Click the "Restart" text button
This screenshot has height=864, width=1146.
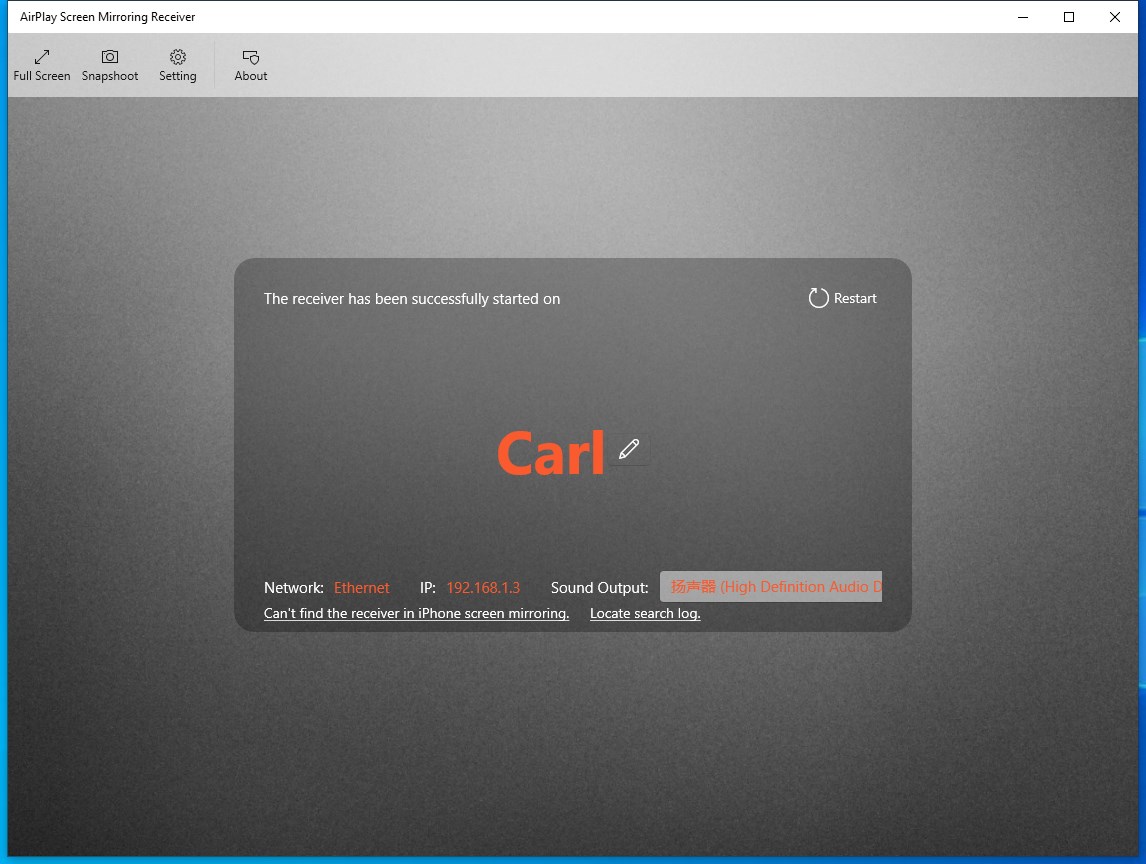point(855,298)
